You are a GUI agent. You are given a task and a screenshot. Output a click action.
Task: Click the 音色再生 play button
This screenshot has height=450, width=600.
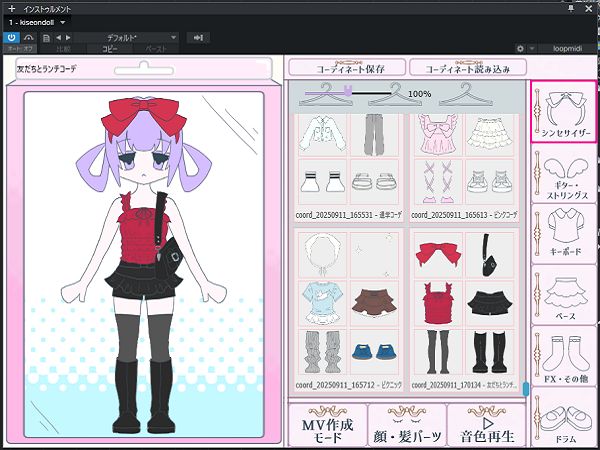[x=487, y=426]
